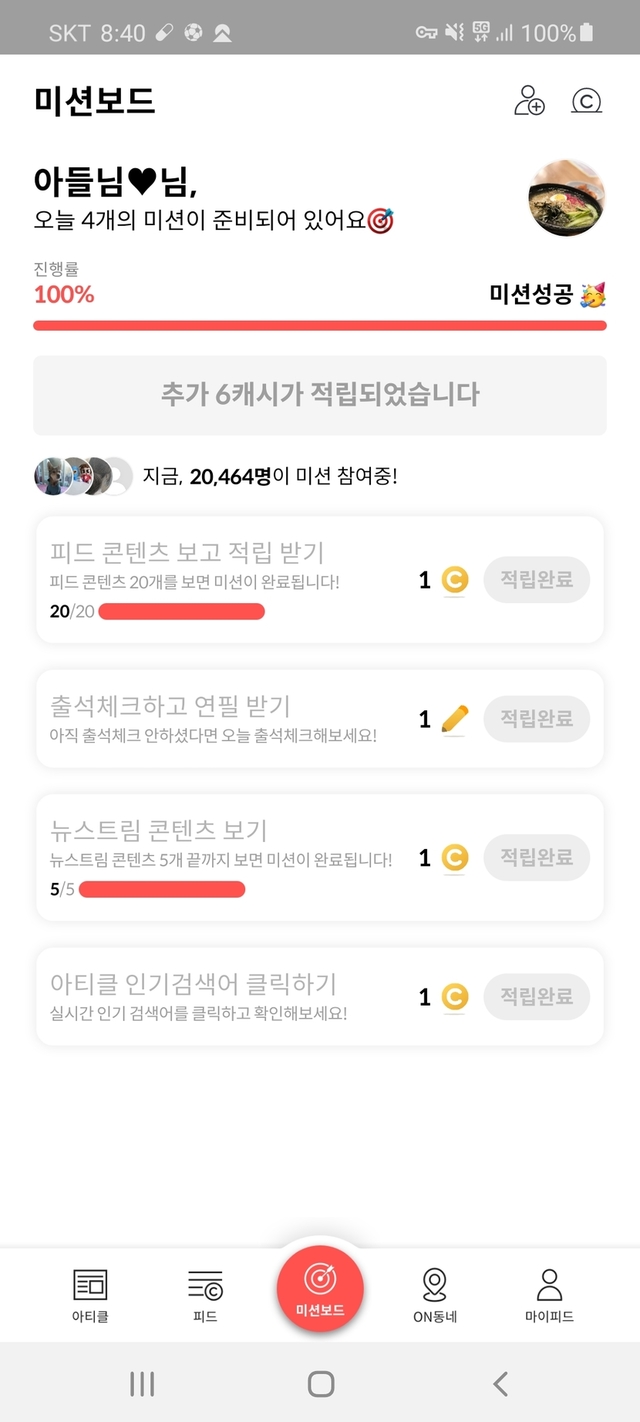Open the ON동네 location tab

(x=435, y=1294)
